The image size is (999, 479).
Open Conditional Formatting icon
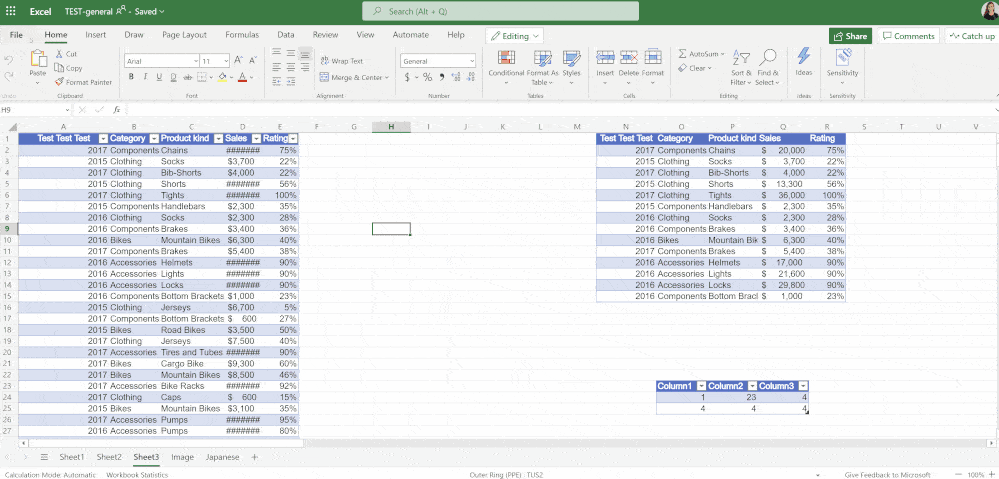[507, 58]
